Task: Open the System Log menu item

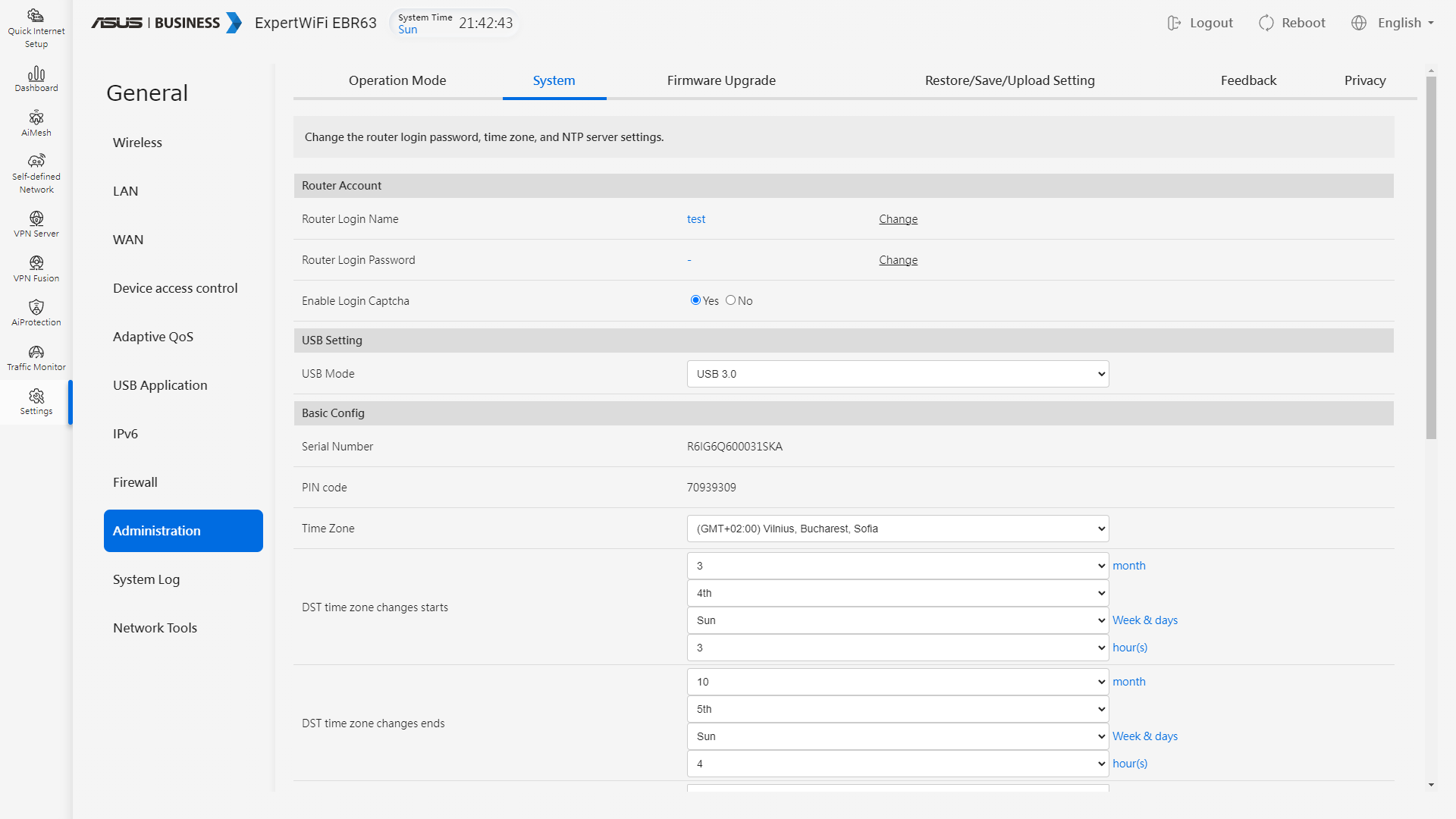Action: click(146, 579)
